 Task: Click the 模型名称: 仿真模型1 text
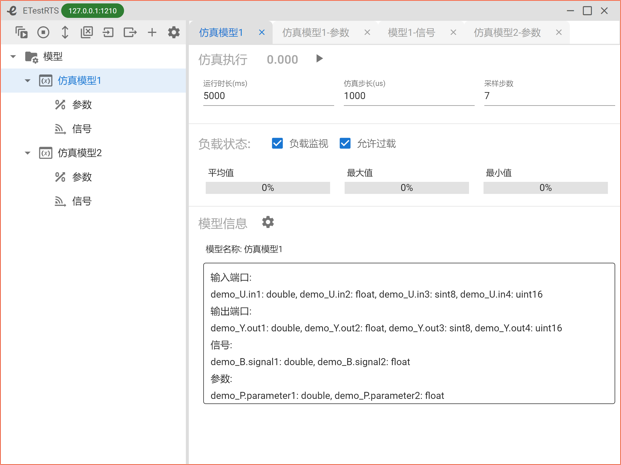pyautogui.click(x=244, y=249)
